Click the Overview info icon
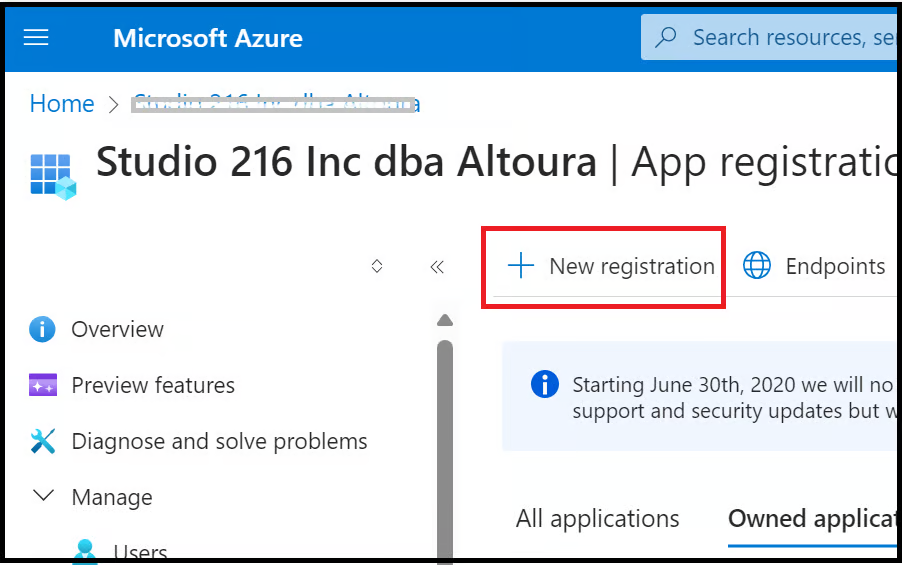This screenshot has width=902, height=565. (x=43, y=330)
